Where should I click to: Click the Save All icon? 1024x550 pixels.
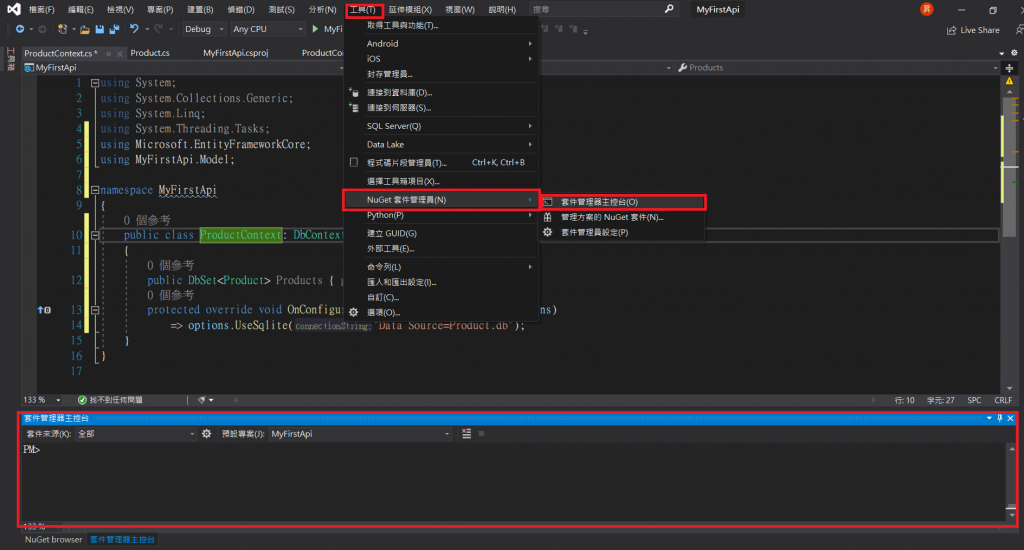pos(114,29)
